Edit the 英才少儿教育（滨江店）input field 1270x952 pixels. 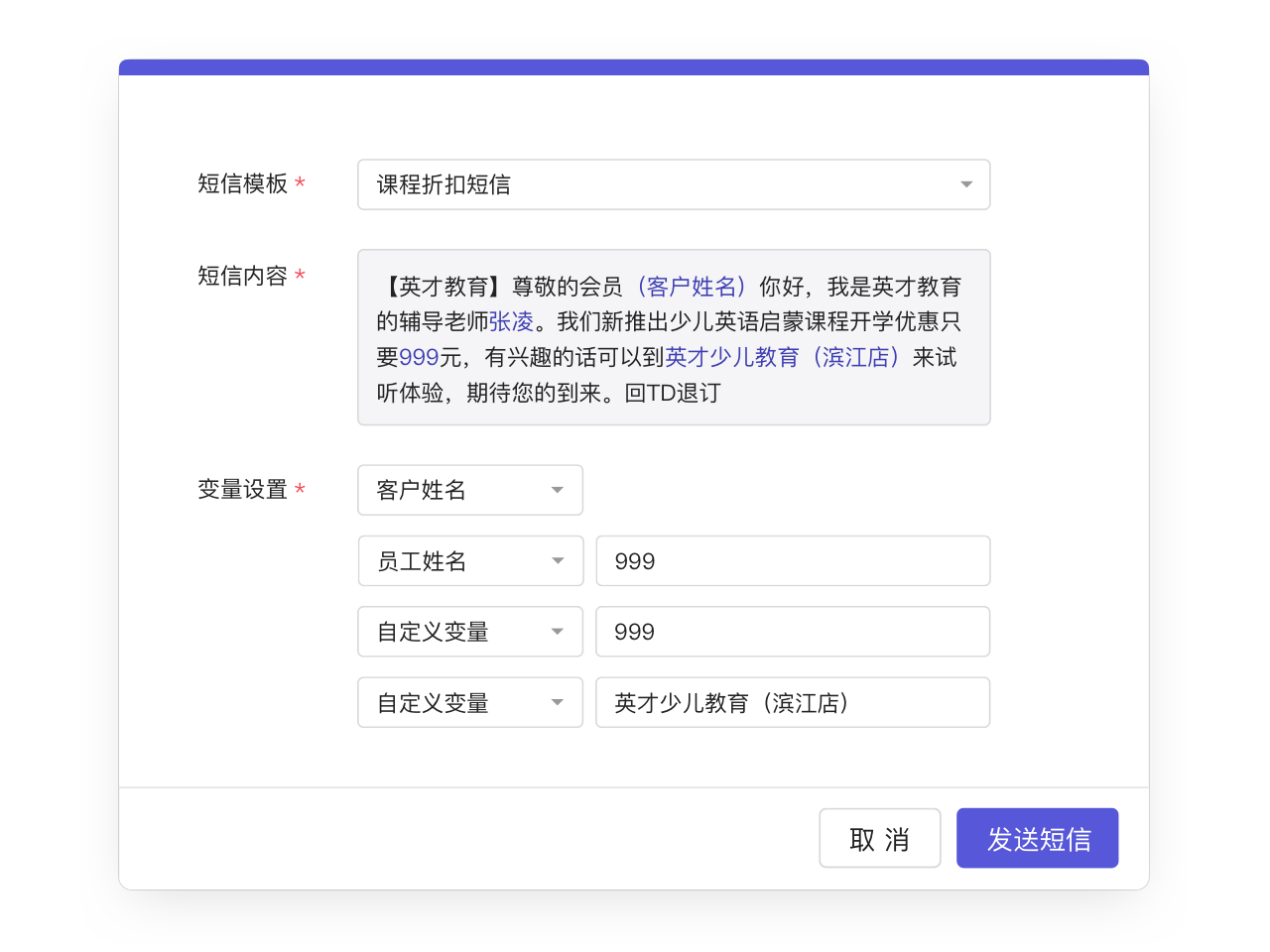(x=792, y=703)
